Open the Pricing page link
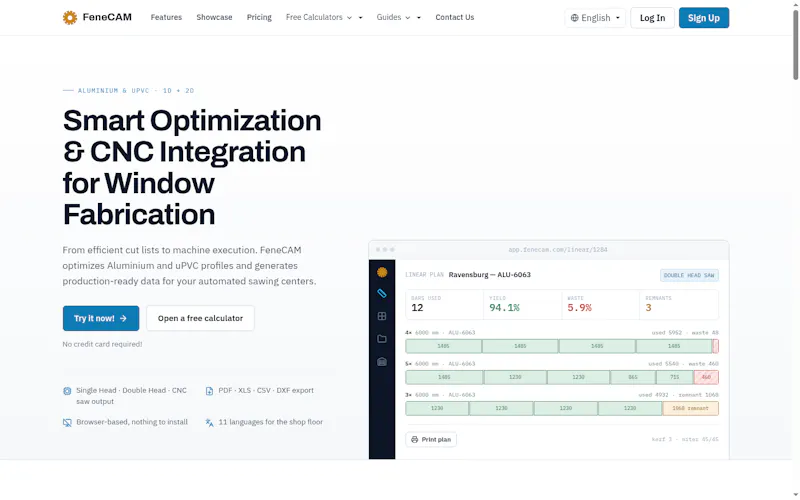Image resolution: width=800 pixels, height=500 pixels. click(x=259, y=17)
